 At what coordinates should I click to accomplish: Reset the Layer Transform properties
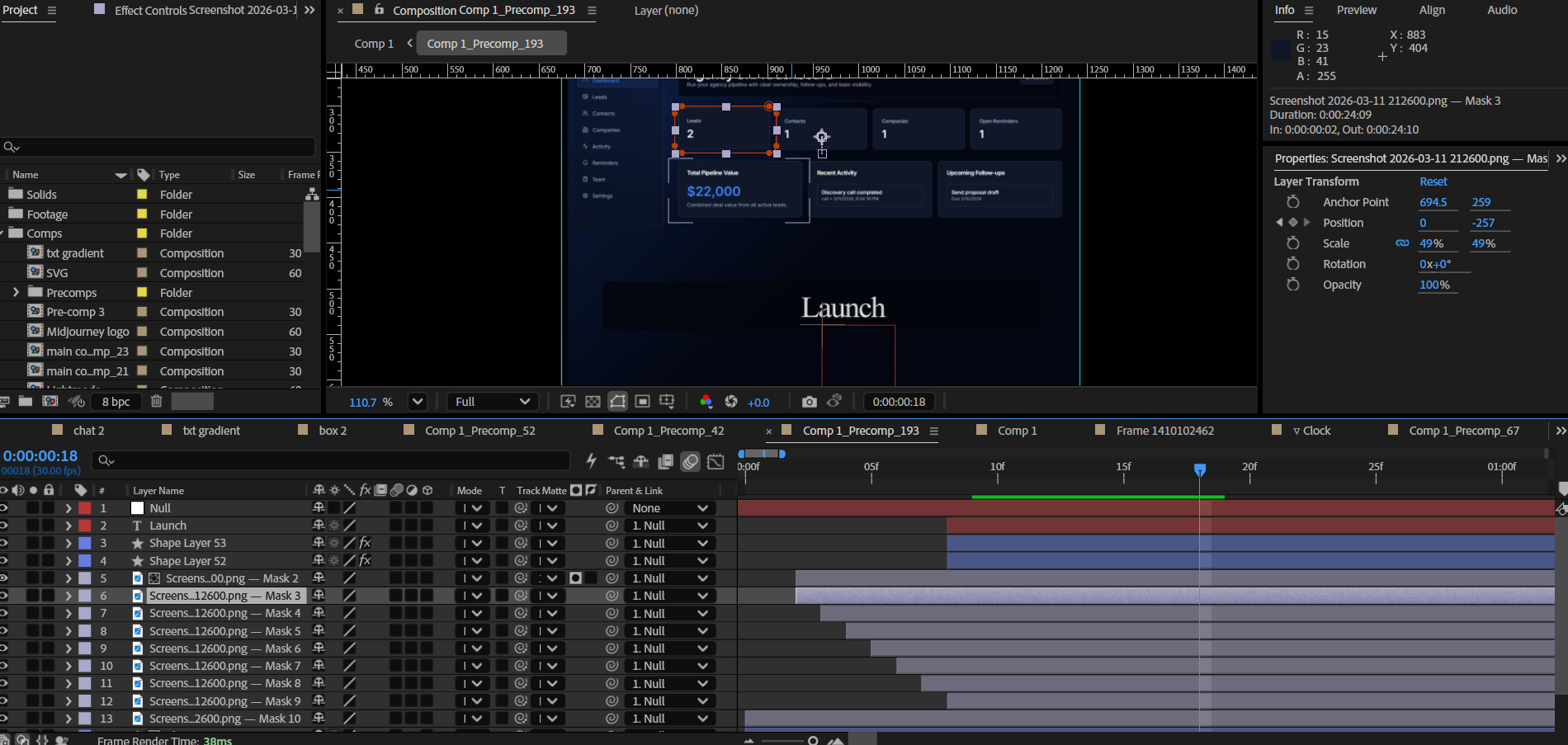1433,182
